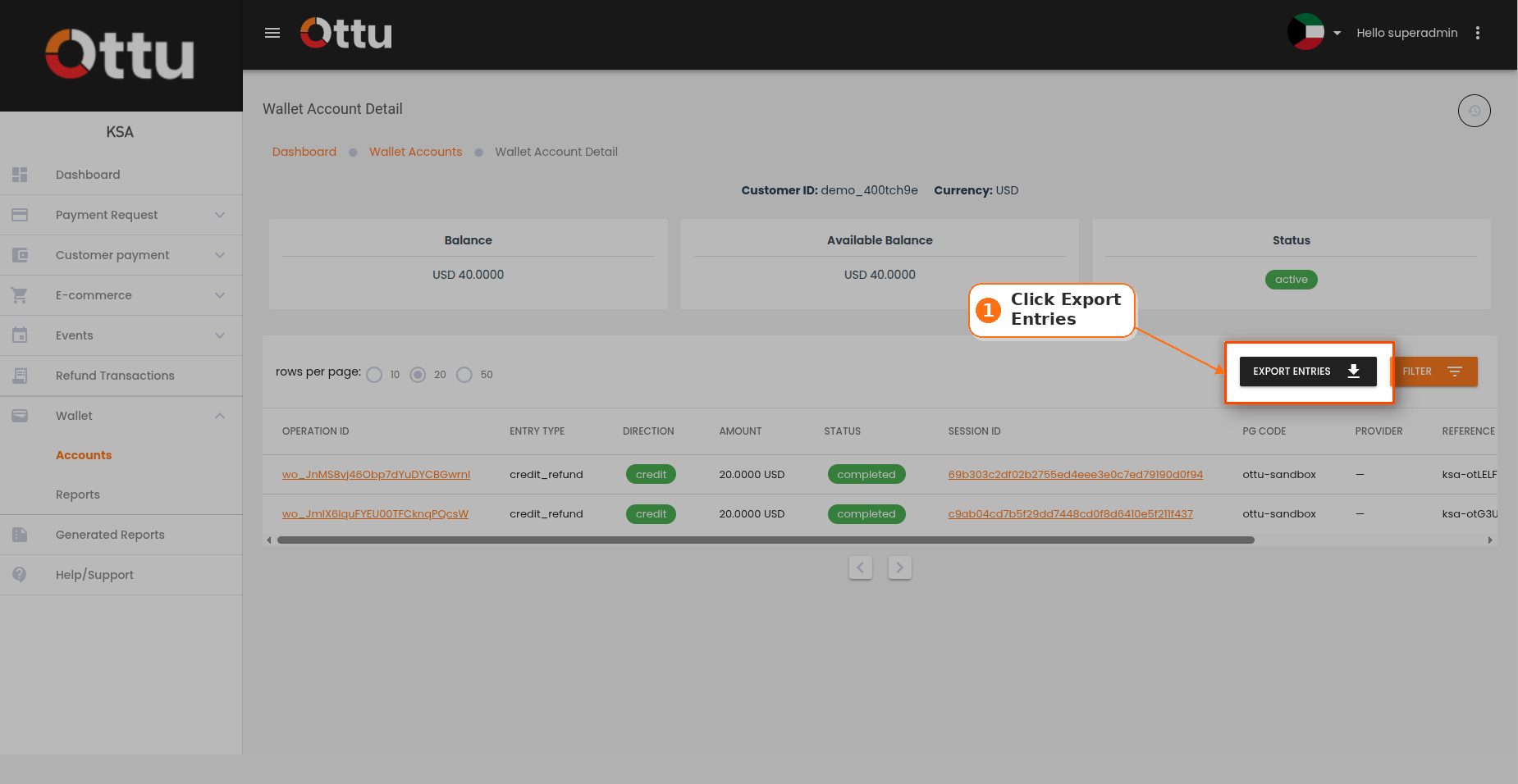The image size is (1518, 784).
Task: Open operation wo_JnMS8vj46Obp7dYuDYCBGwrnl
Action: tap(376, 475)
